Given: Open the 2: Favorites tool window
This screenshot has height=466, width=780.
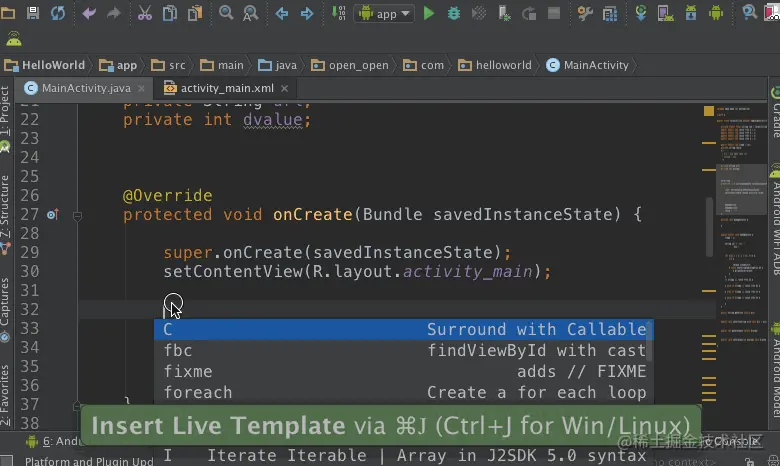Looking at the screenshot, I should tap(5, 396).
